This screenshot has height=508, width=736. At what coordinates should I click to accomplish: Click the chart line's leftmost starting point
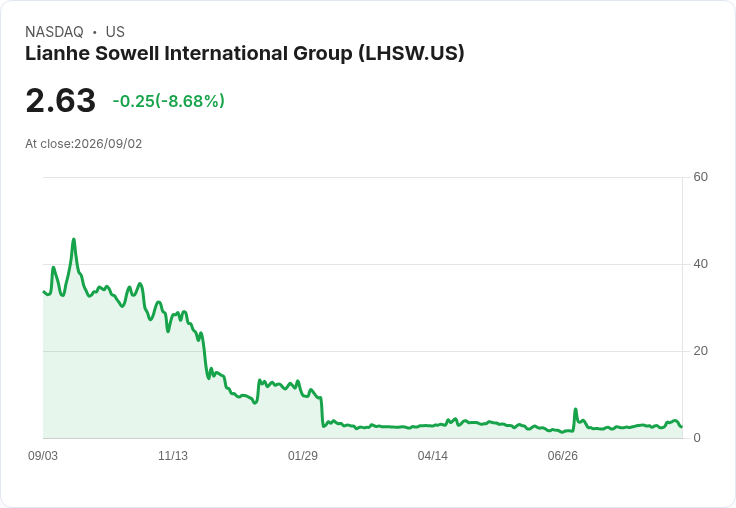point(44,292)
